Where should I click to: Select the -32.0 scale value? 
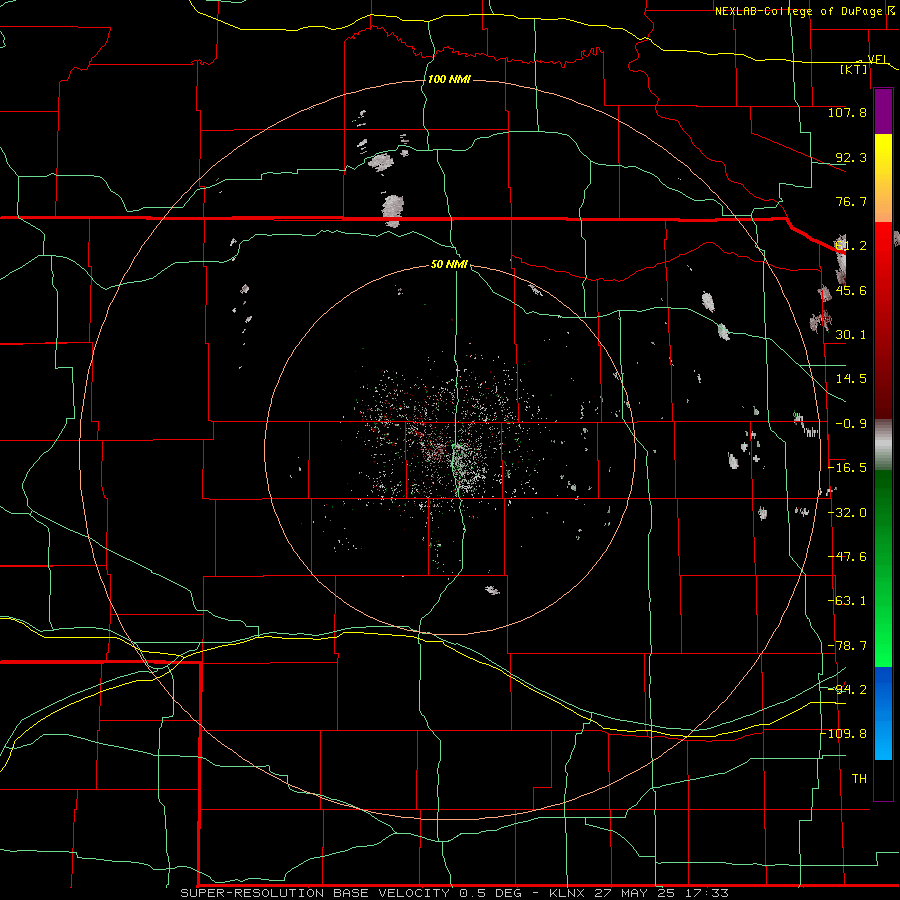(847, 513)
